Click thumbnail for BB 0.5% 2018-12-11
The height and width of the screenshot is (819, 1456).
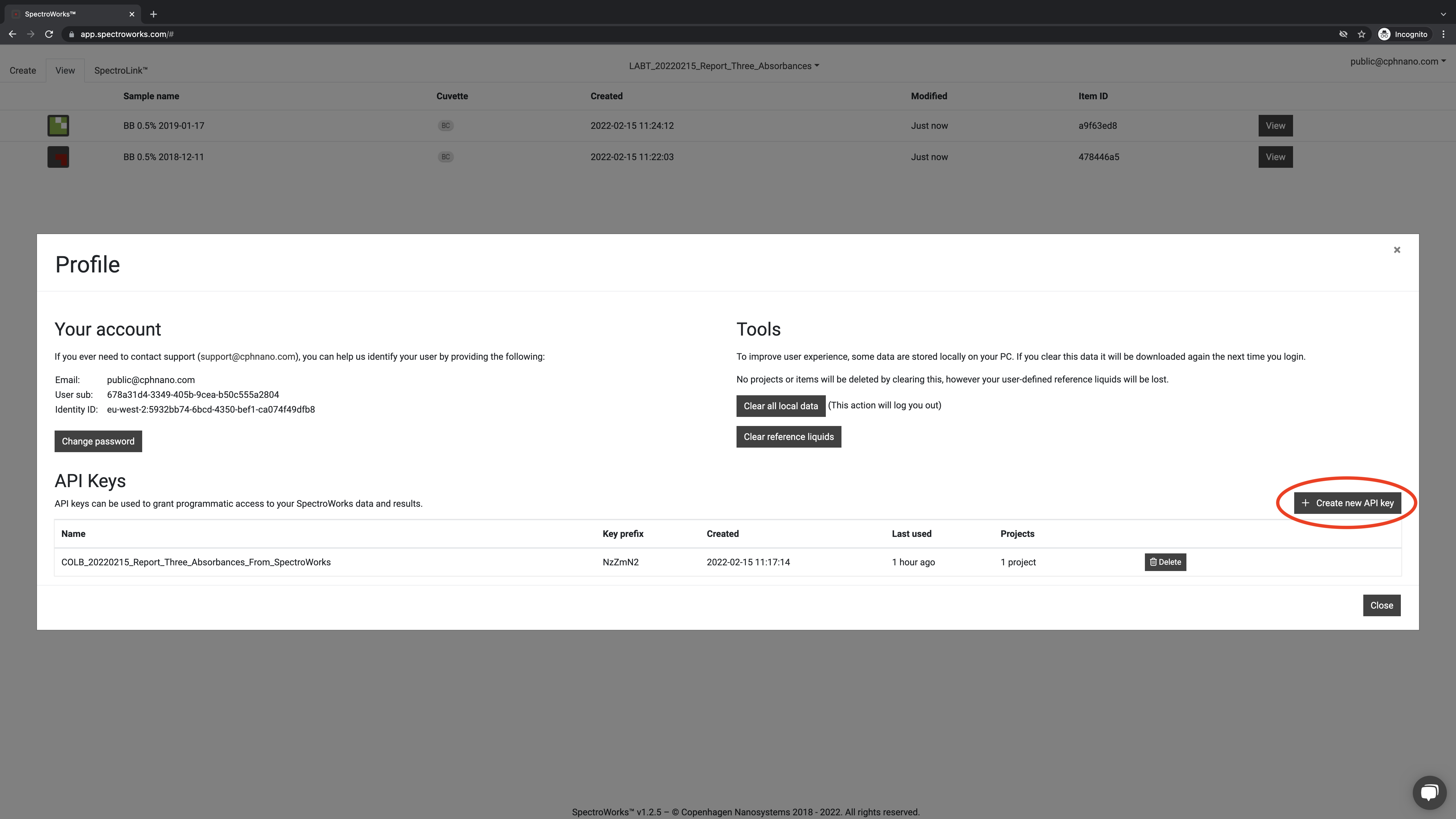point(58,157)
